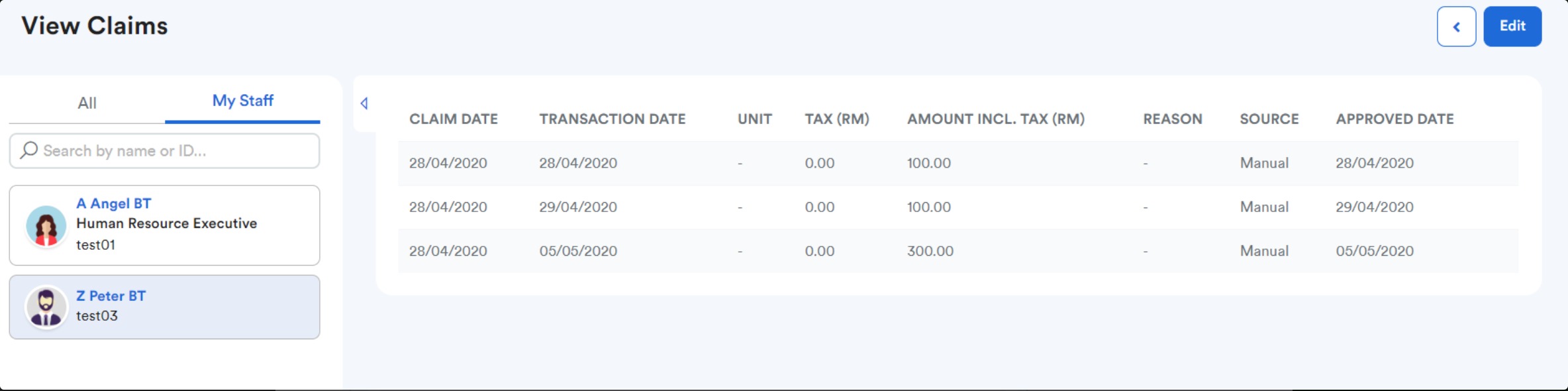Focus the search by name or ID field
Screen dimensions: 1568x391
[x=165, y=151]
